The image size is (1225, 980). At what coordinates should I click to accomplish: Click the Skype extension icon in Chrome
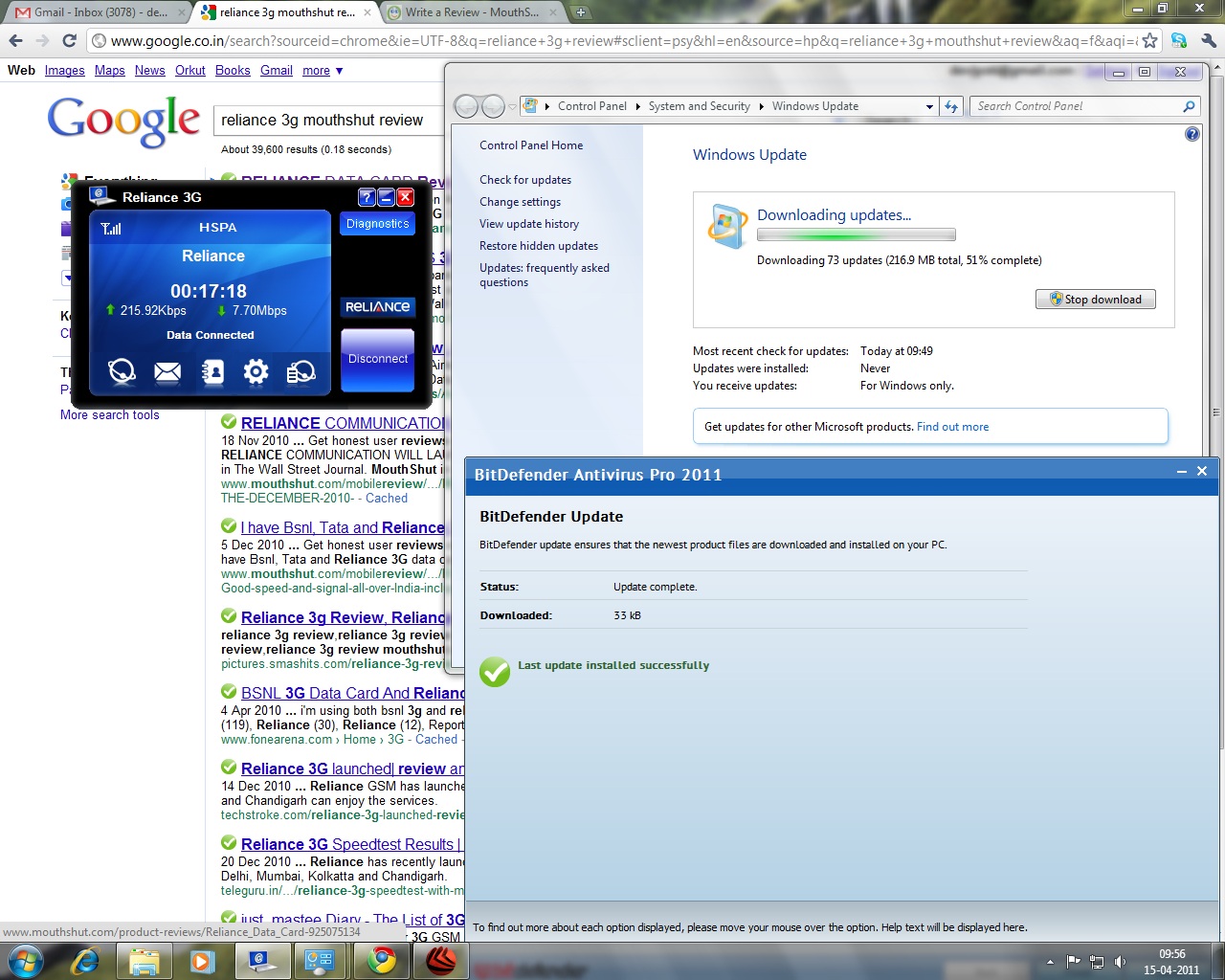click(1179, 41)
